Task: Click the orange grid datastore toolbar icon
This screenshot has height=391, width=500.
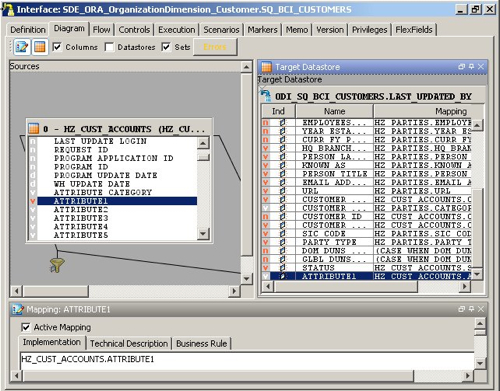Action: coord(40,47)
